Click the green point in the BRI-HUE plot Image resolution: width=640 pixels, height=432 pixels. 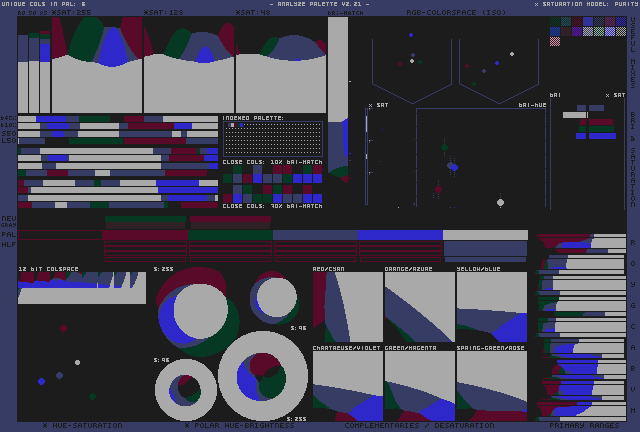point(444,147)
